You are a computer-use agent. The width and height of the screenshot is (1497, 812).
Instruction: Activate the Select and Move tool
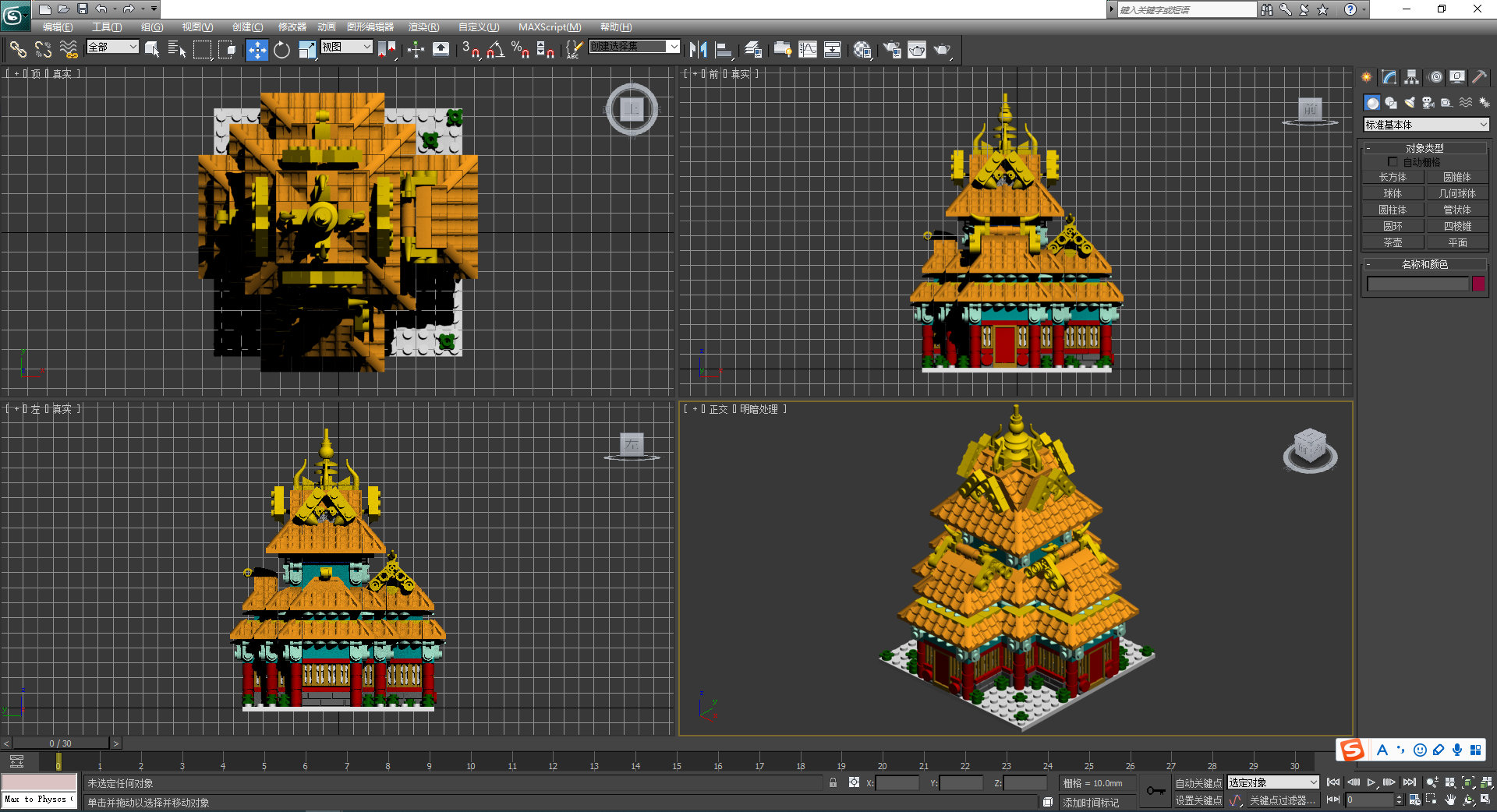point(257,50)
